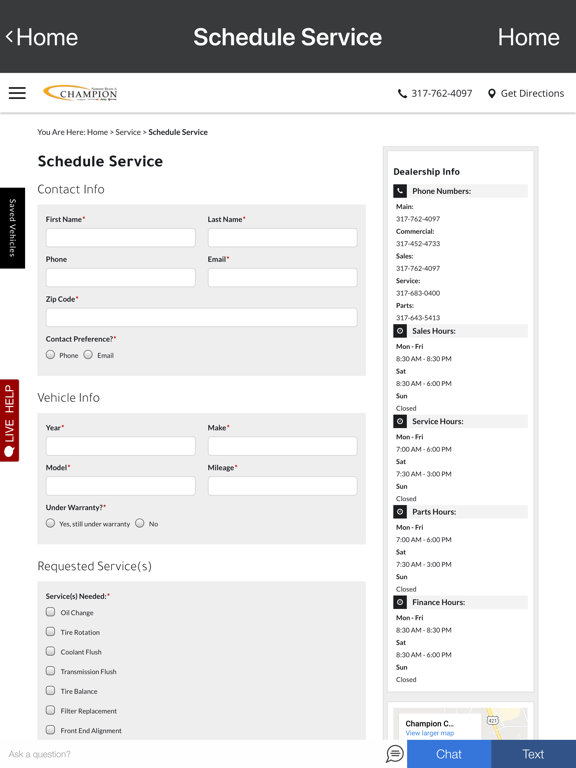Tap the phone icon beside 317-762-4097
Viewport: 576px width, 768px height.
(x=402, y=94)
